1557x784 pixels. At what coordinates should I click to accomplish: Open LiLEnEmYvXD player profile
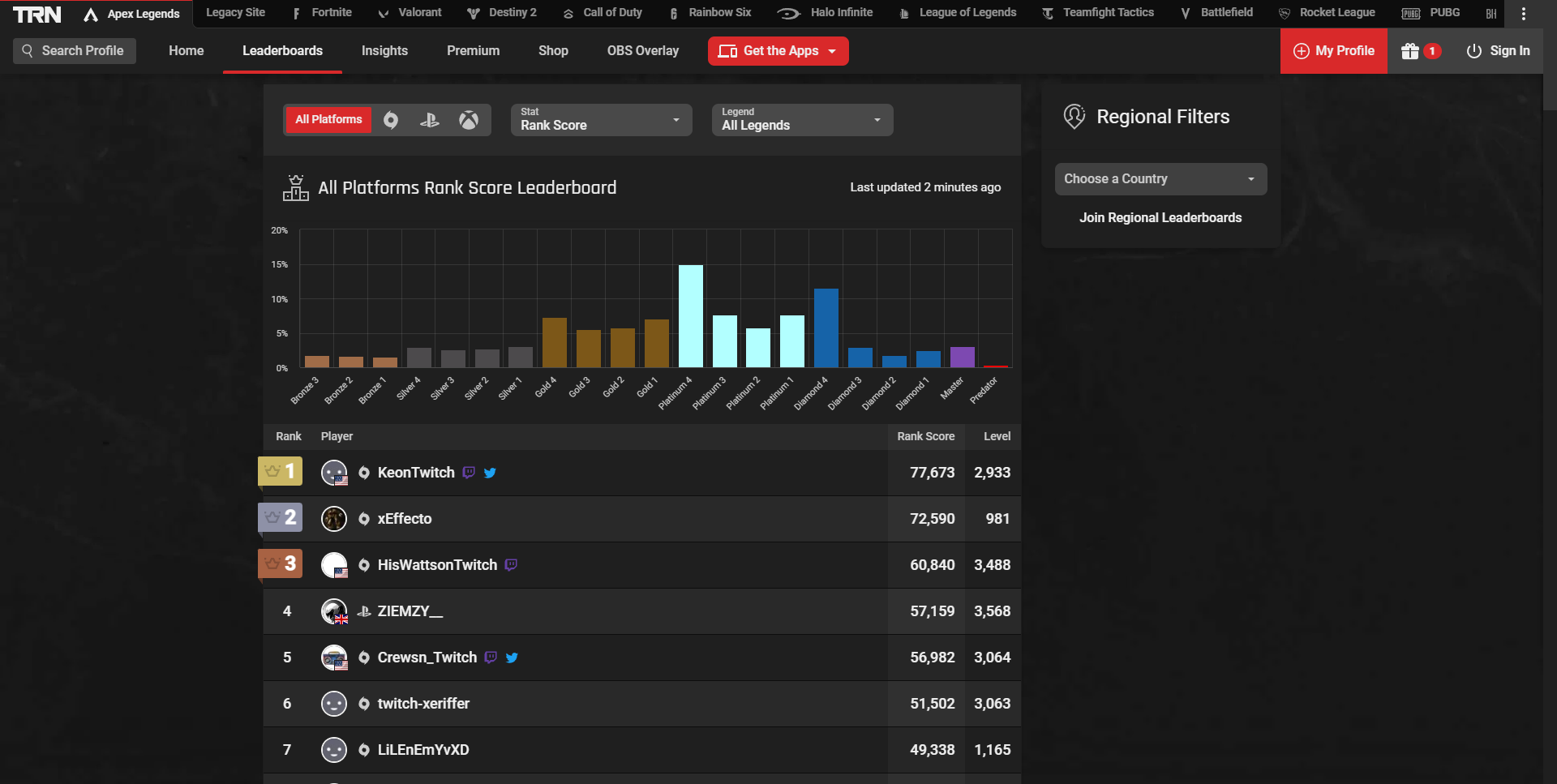coord(423,750)
